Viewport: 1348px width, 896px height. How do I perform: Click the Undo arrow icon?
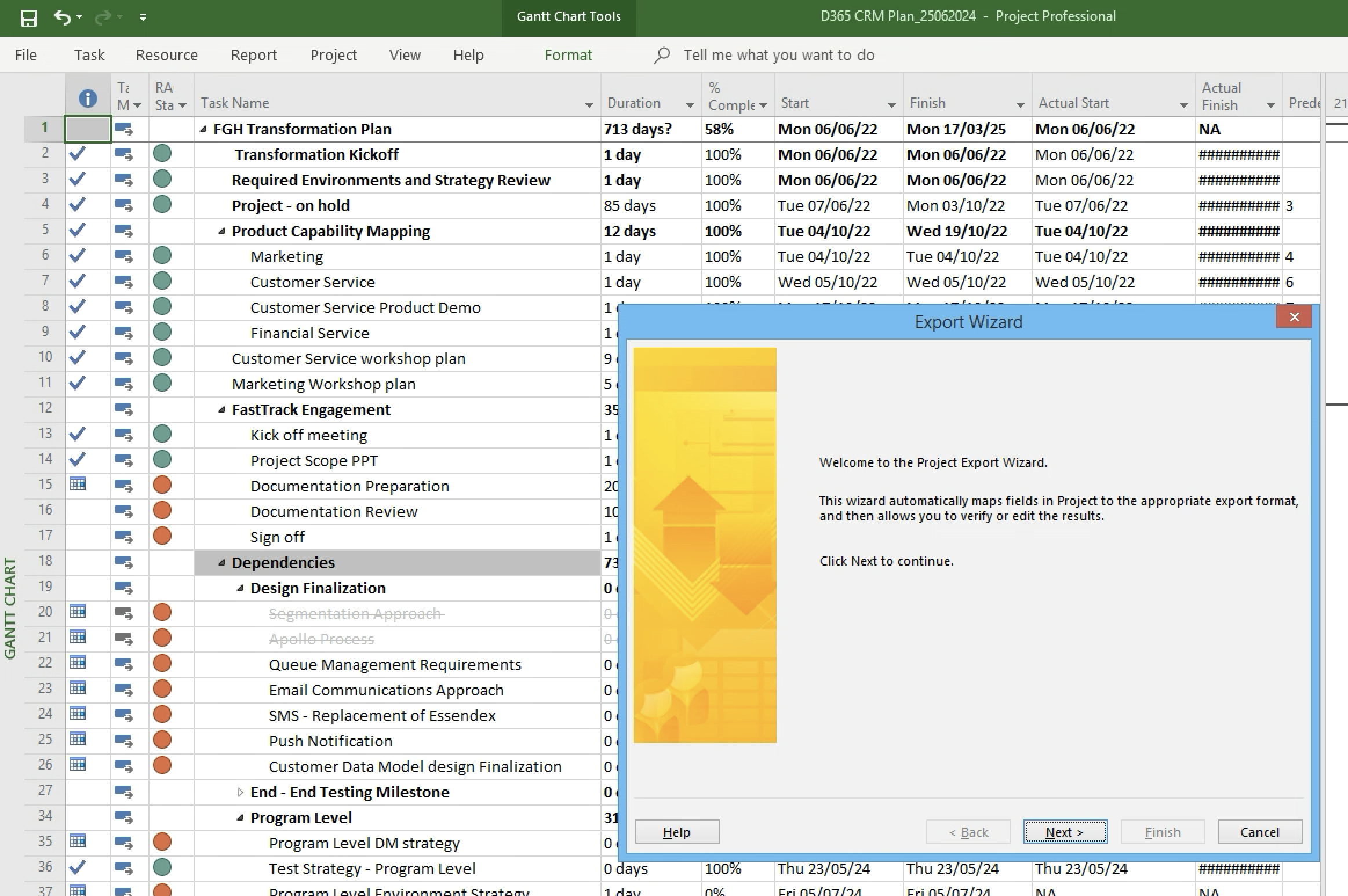click(x=62, y=17)
